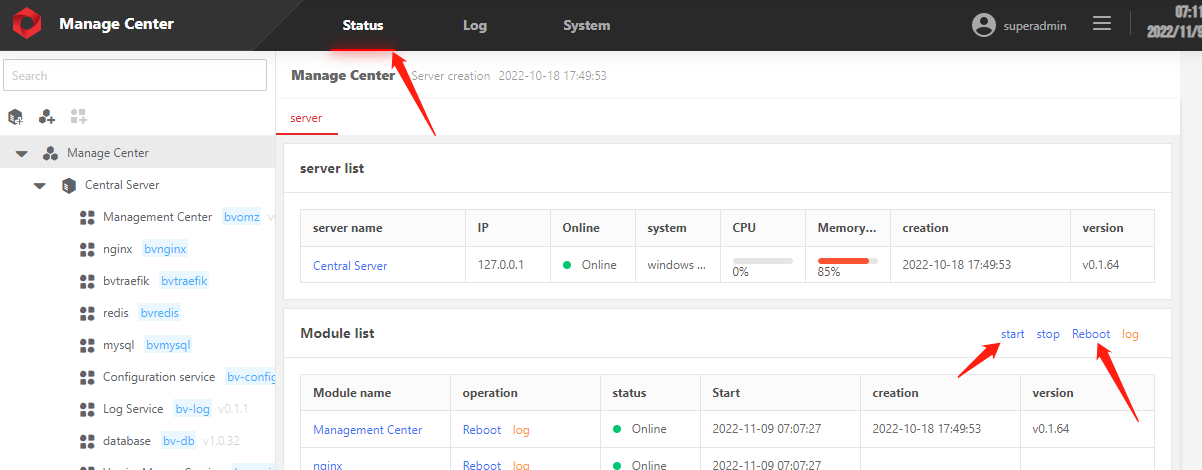The width and height of the screenshot is (1202, 470).
Task: Click the add server icon in sidebar
Action: click(16, 117)
